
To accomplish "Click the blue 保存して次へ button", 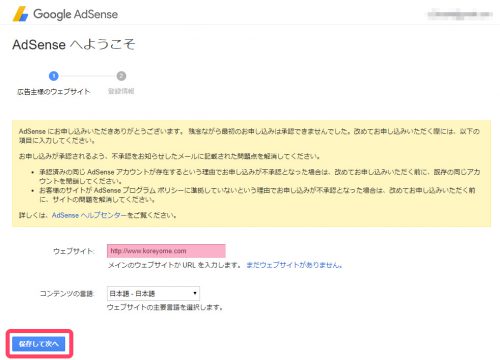I will pyautogui.click(x=39, y=344).
